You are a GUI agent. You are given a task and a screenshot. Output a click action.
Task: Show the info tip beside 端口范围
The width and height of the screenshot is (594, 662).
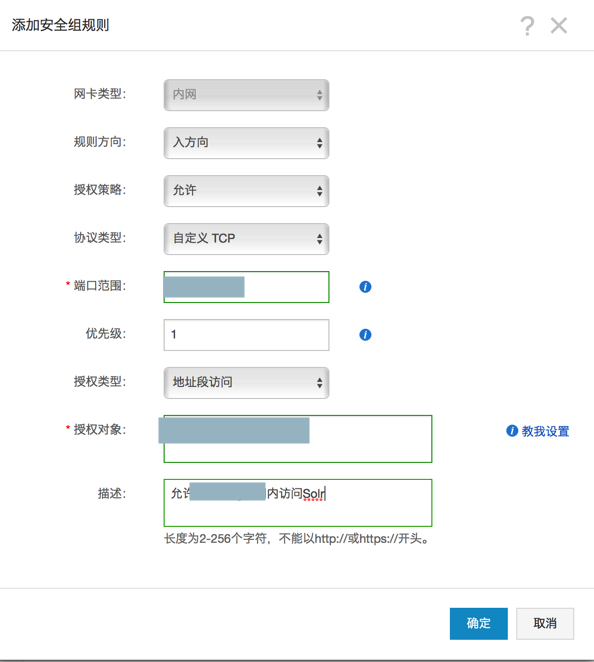pyautogui.click(x=365, y=287)
